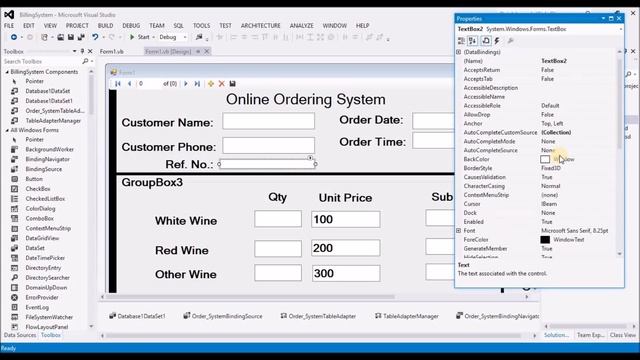Click the Search Toolbox magnifier icon
640x360 pixels.
point(85,61)
